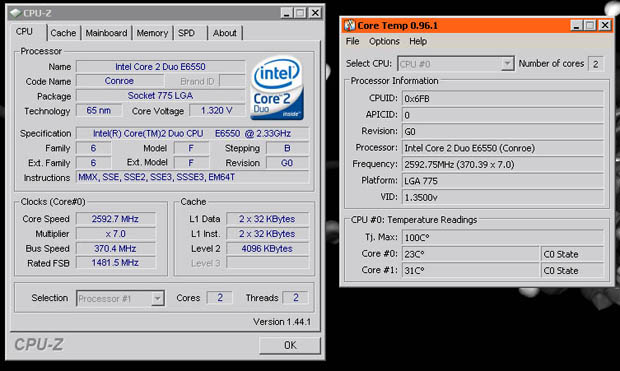This screenshot has height=371, width=620.
Task: Click the 'Version 1.44.1' text in CPU-Z
Action: click(x=282, y=322)
